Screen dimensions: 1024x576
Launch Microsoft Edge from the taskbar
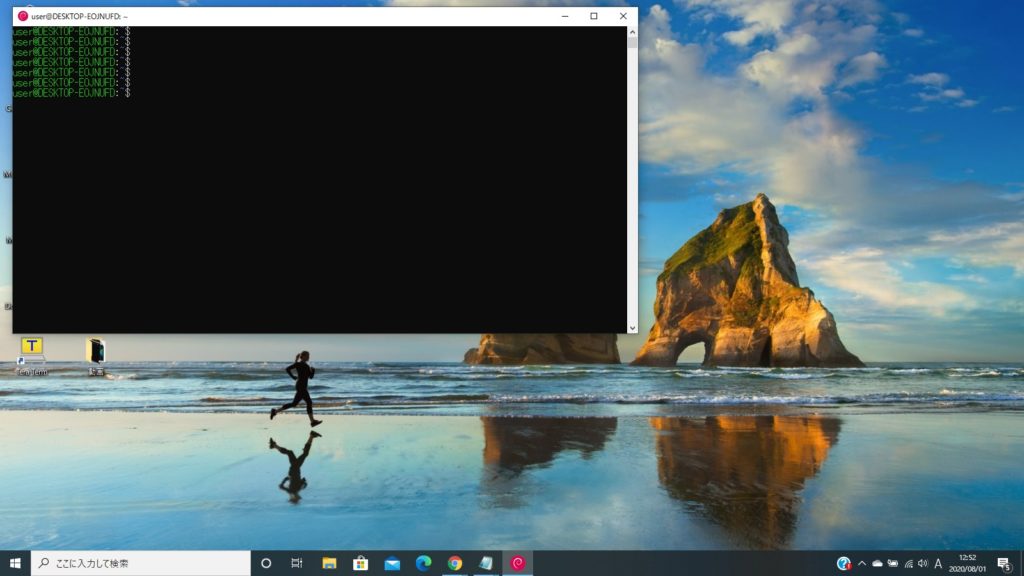coord(423,563)
